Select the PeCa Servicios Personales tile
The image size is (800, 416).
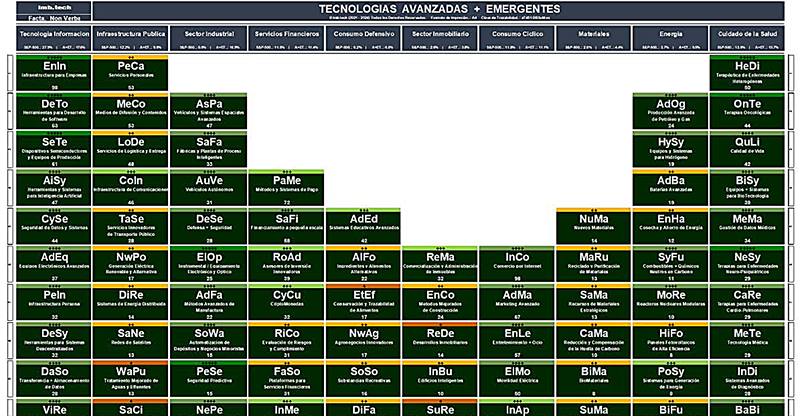tap(131, 71)
